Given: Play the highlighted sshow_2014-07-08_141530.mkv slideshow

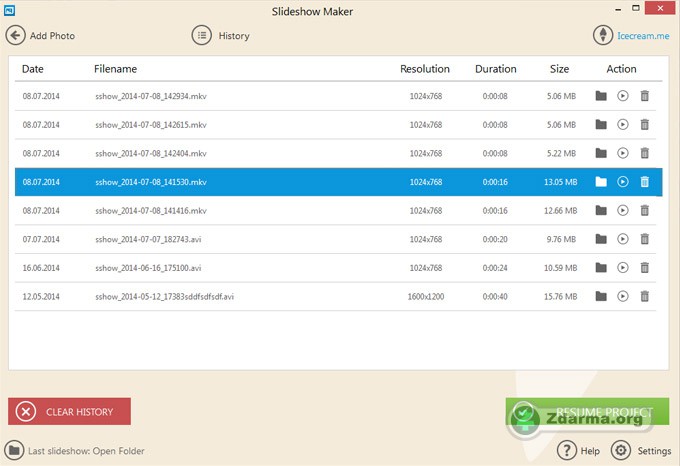Looking at the screenshot, I should (623, 182).
